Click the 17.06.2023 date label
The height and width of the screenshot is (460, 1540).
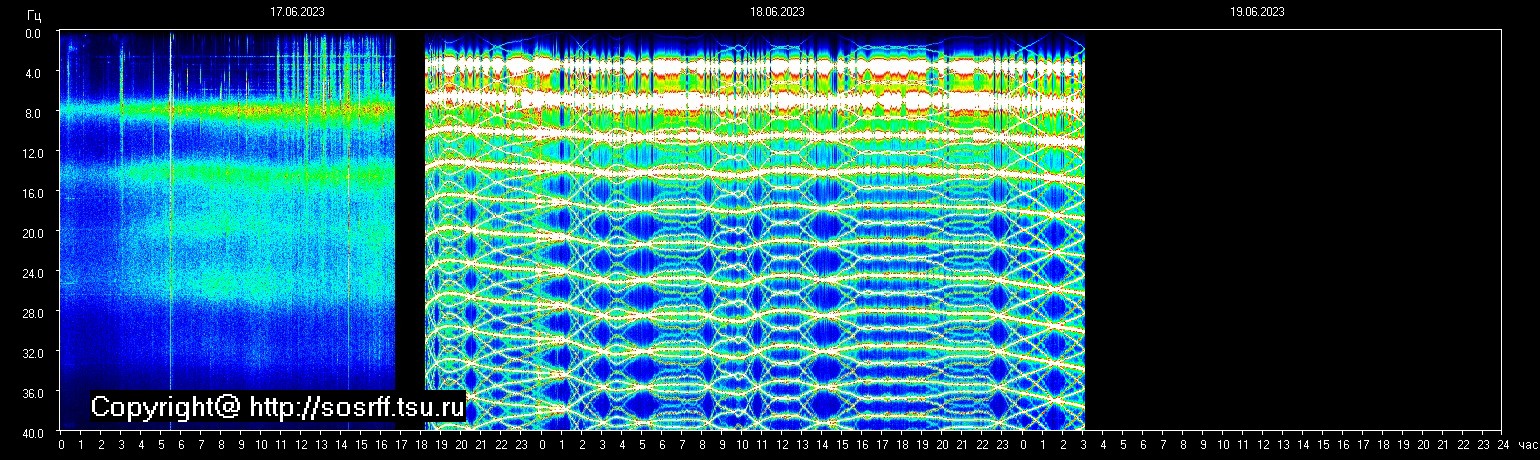(297, 12)
